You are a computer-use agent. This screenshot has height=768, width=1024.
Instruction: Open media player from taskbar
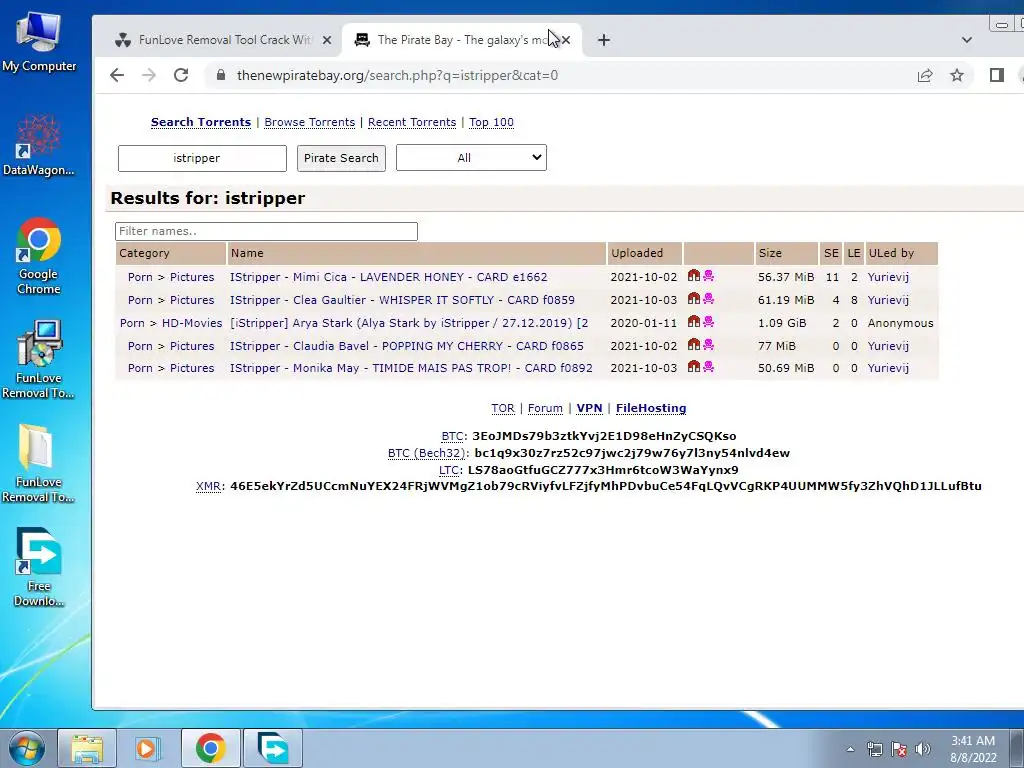(148, 748)
